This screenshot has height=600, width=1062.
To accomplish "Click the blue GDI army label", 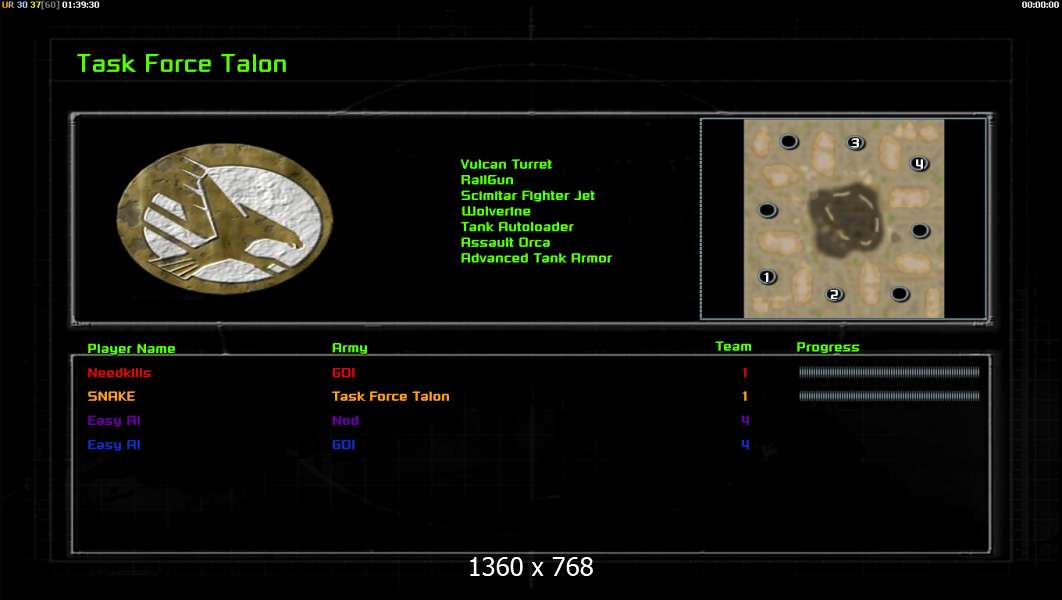I will click(x=343, y=445).
